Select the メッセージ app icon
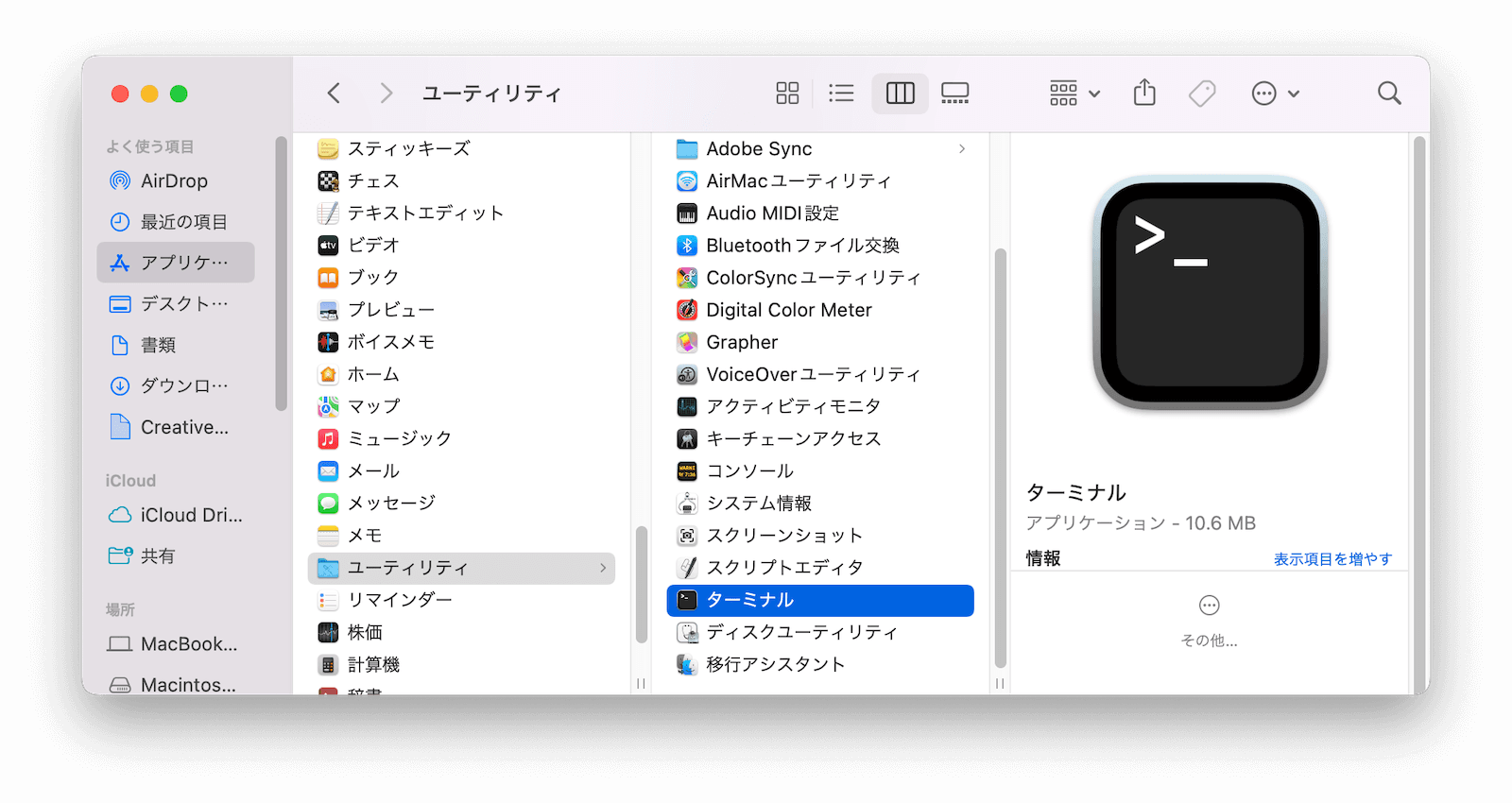This screenshot has width=1512, height=803. pos(328,503)
